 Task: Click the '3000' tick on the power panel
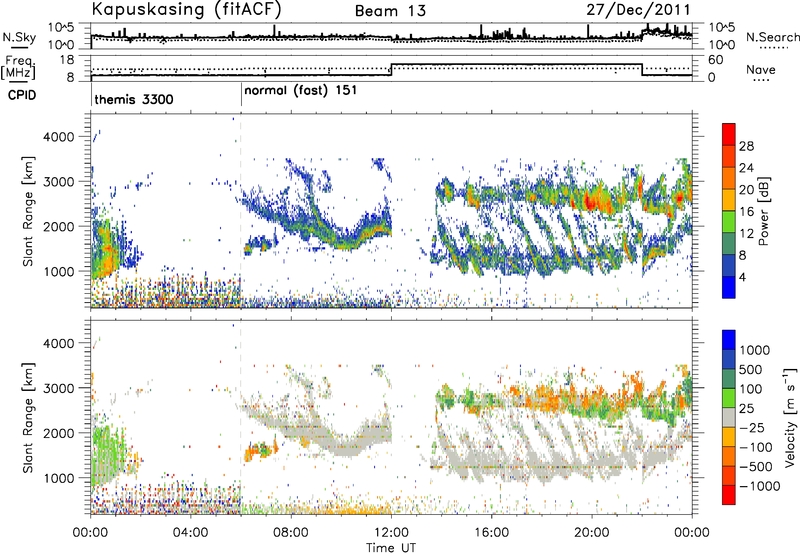click(x=58, y=182)
